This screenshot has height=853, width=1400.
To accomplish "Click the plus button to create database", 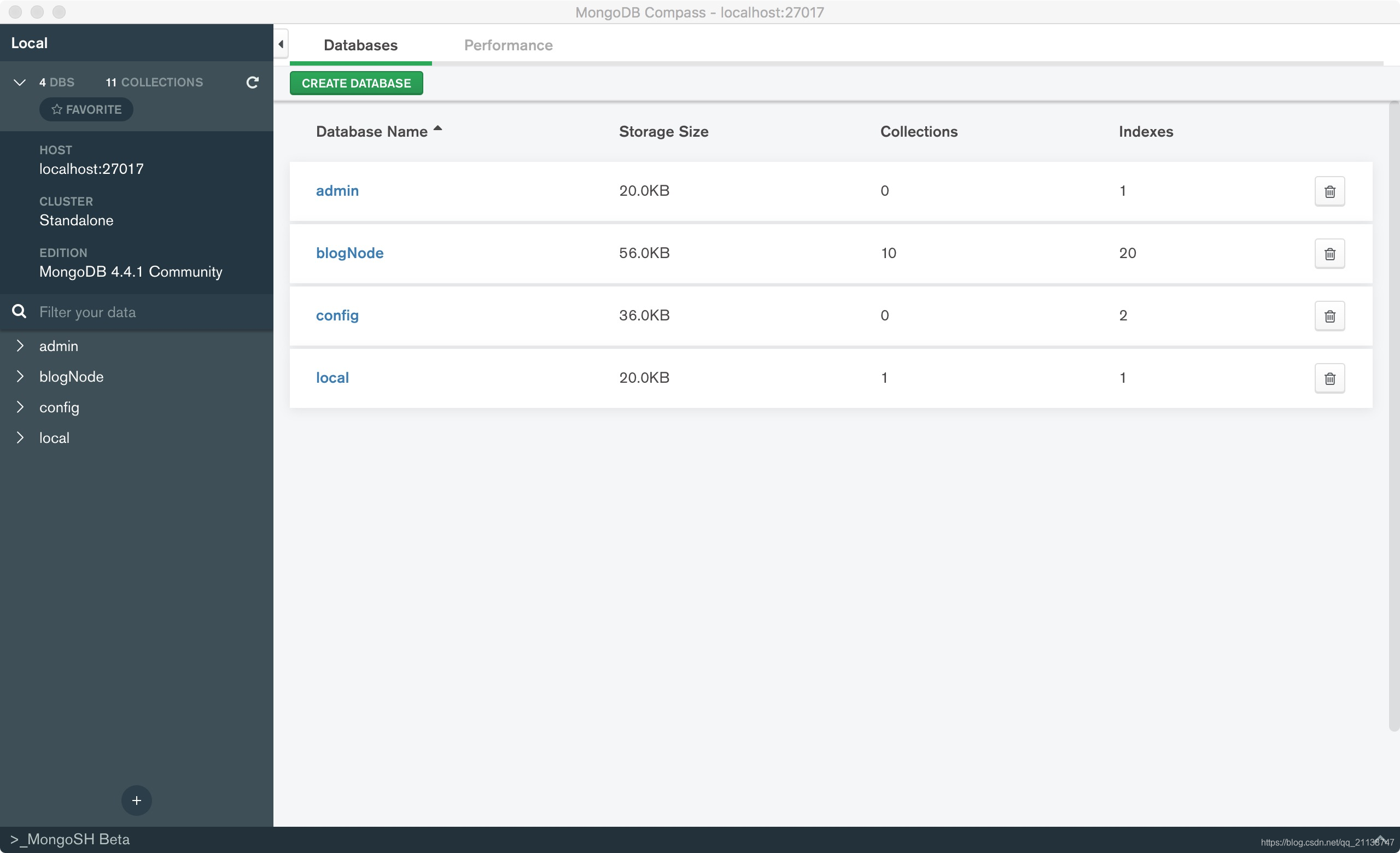I will point(136,800).
